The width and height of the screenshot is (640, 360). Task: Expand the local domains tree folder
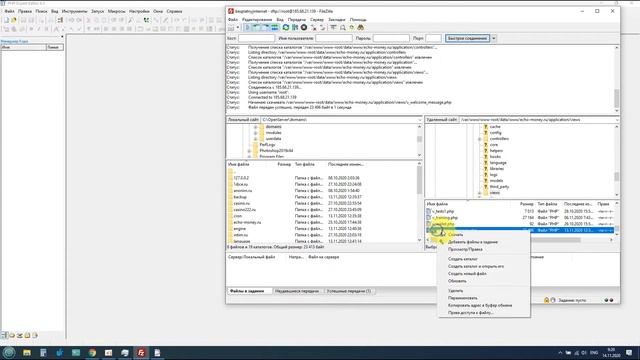[x=256, y=127]
